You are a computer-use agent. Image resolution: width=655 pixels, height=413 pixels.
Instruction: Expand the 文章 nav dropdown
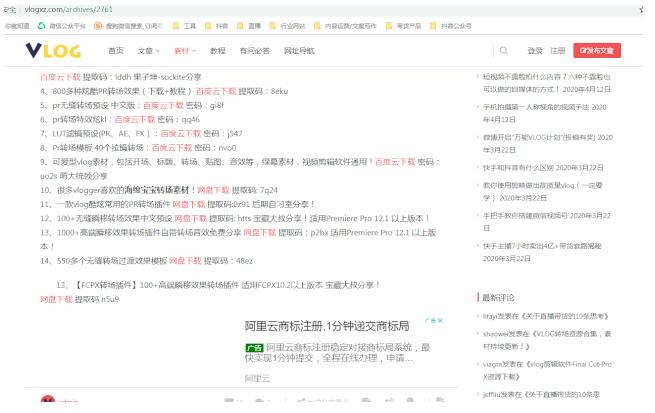pyautogui.click(x=148, y=51)
